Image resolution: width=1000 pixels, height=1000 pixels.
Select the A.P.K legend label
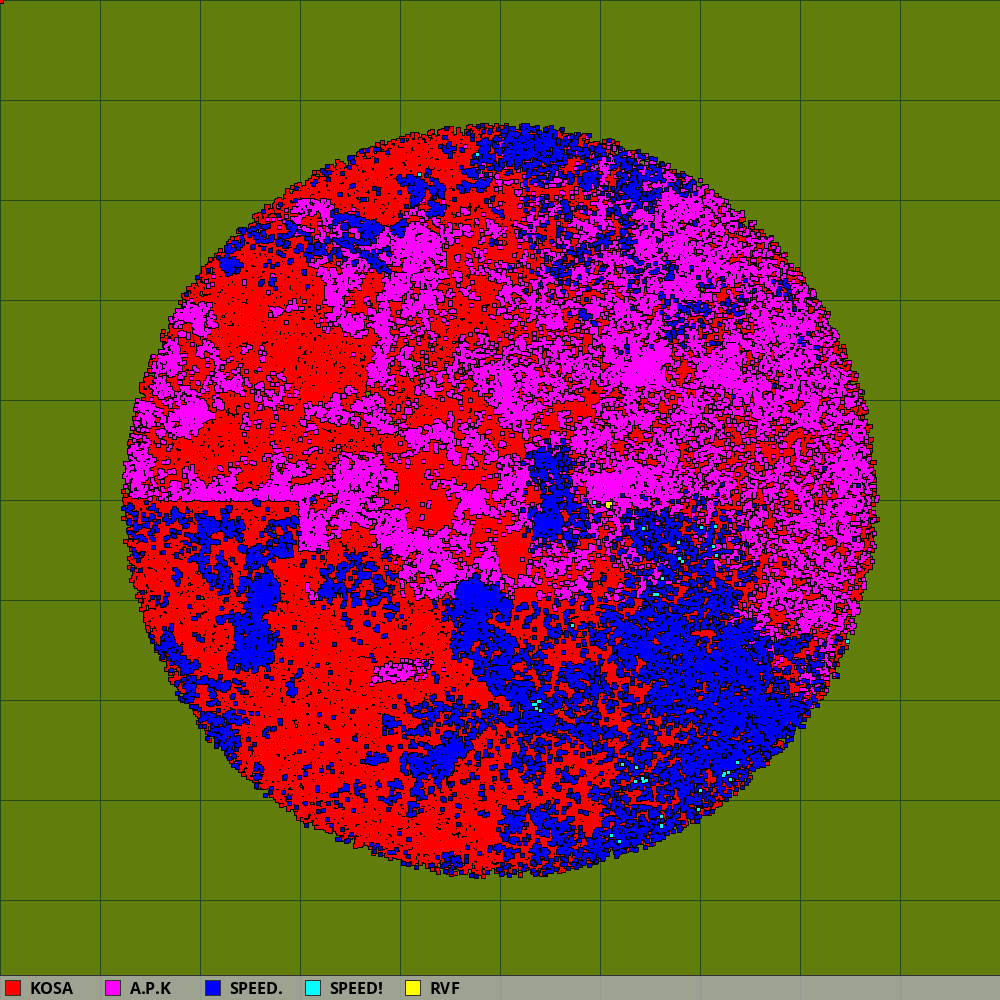click(x=151, y=989)
